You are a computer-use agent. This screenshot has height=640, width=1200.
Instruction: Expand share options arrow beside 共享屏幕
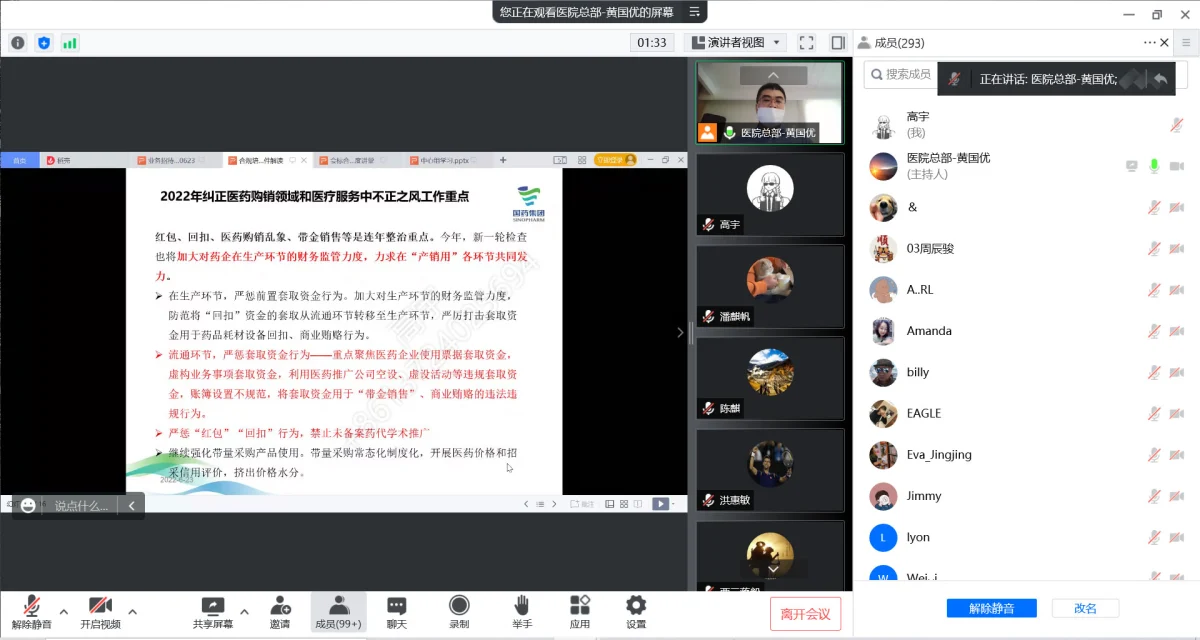[x=244, y=611]
